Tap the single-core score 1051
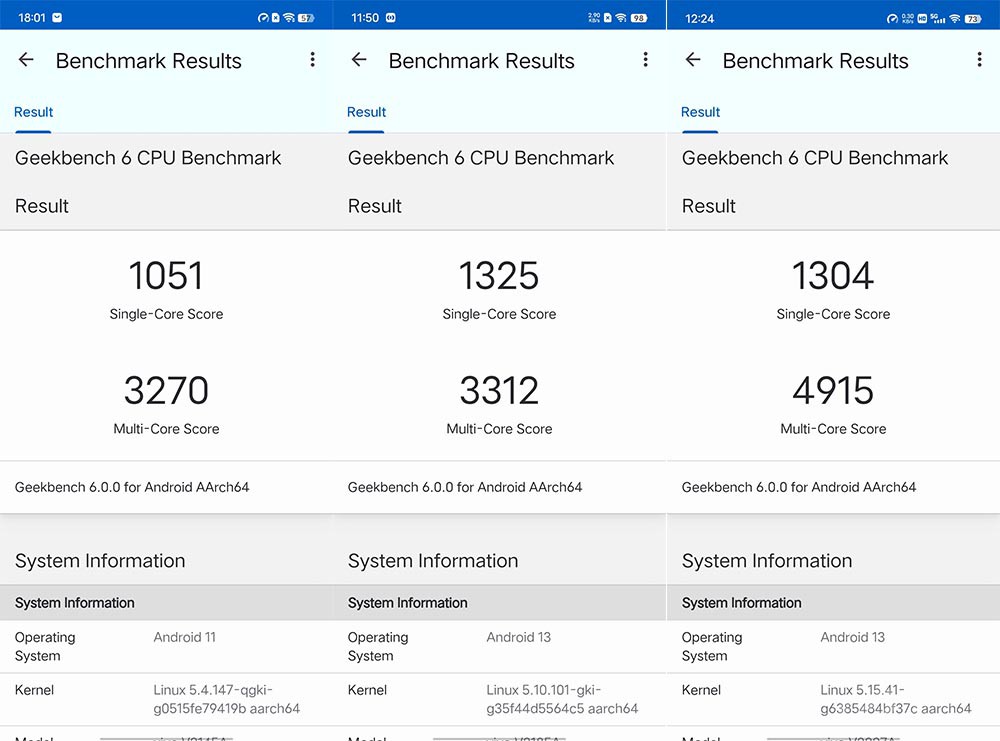This screenshot has height=741, width=1000. [x=166, y=275]
